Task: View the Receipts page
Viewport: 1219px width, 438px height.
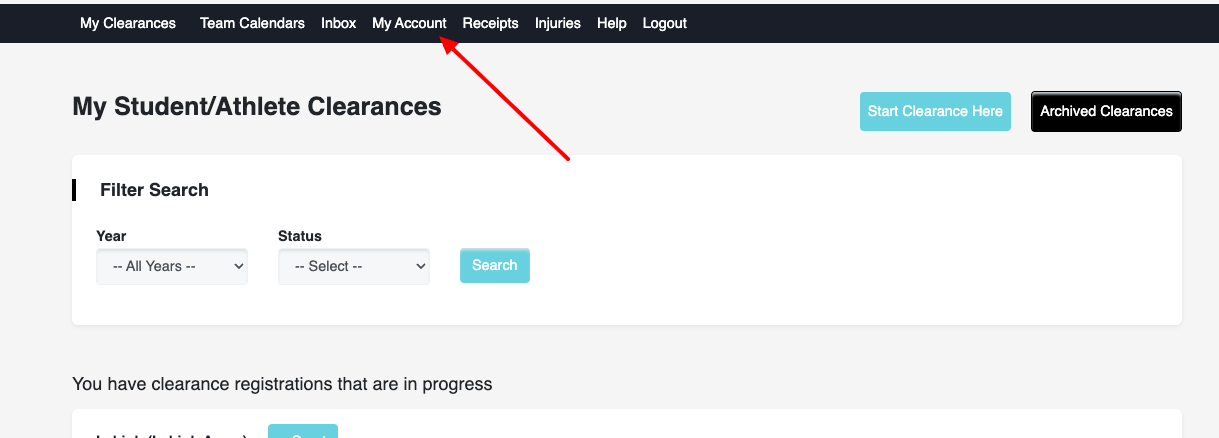Action: coord(490,23)
